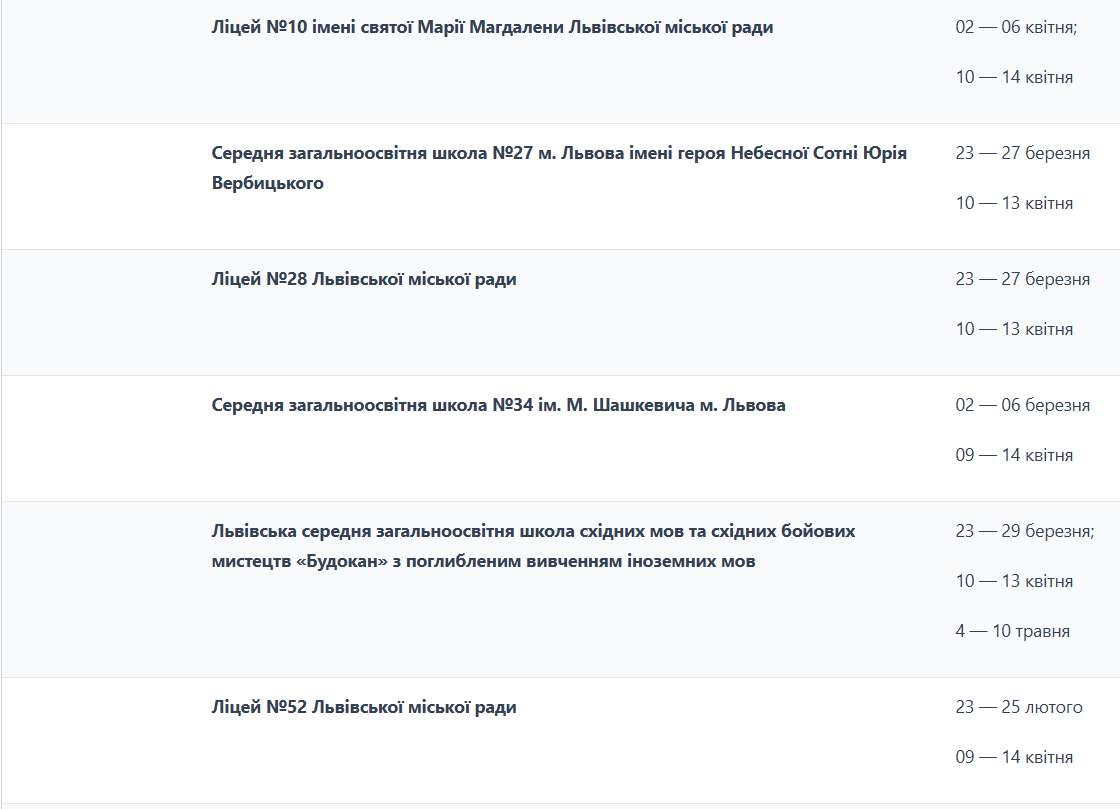Select the 23 — 29 березня date for «Будокан»
The height and width of the screenshot is (809, 1120).
point(1024,532)
